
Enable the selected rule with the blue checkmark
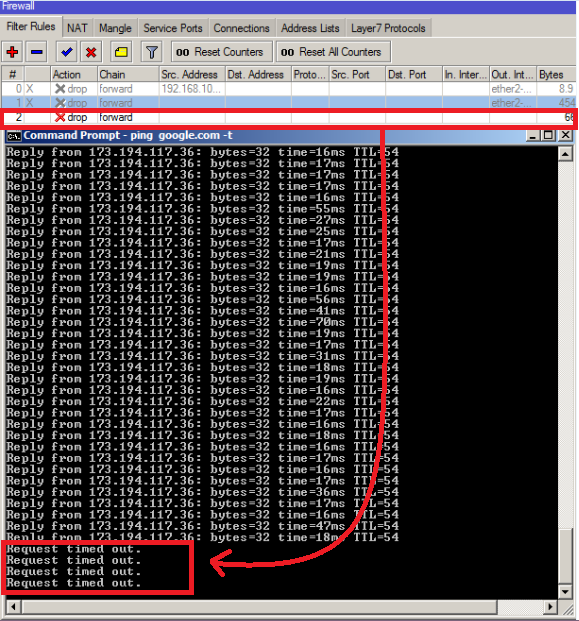67,52
